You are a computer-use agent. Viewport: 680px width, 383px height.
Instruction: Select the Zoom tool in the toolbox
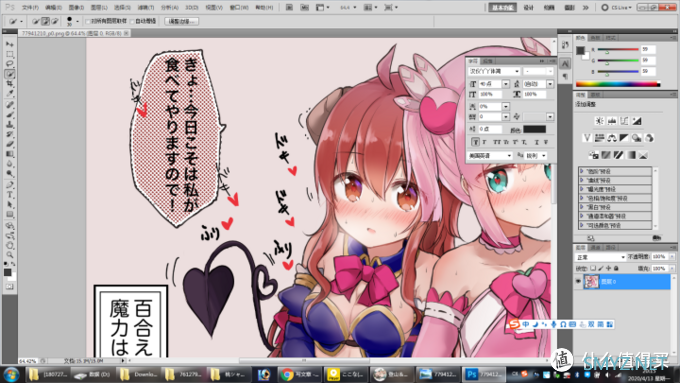coord(10,255)
